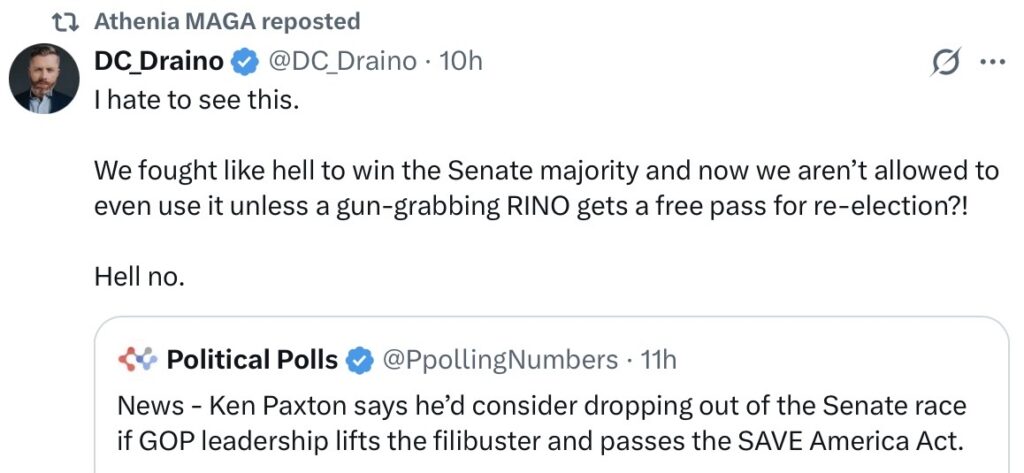Image resolution: width=1024 pixels, height=473 pixels.
Task: Click Political Polls' verified badge
Action: click(359, 360)
